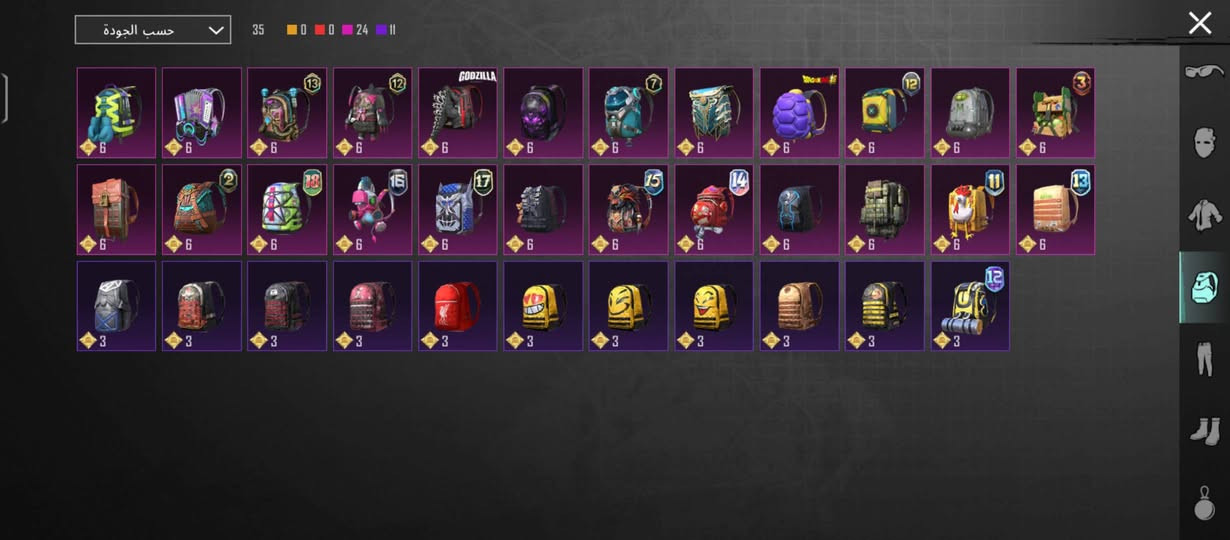Open the left edge panel handle

pyautogui.click(x=4, y=98)
